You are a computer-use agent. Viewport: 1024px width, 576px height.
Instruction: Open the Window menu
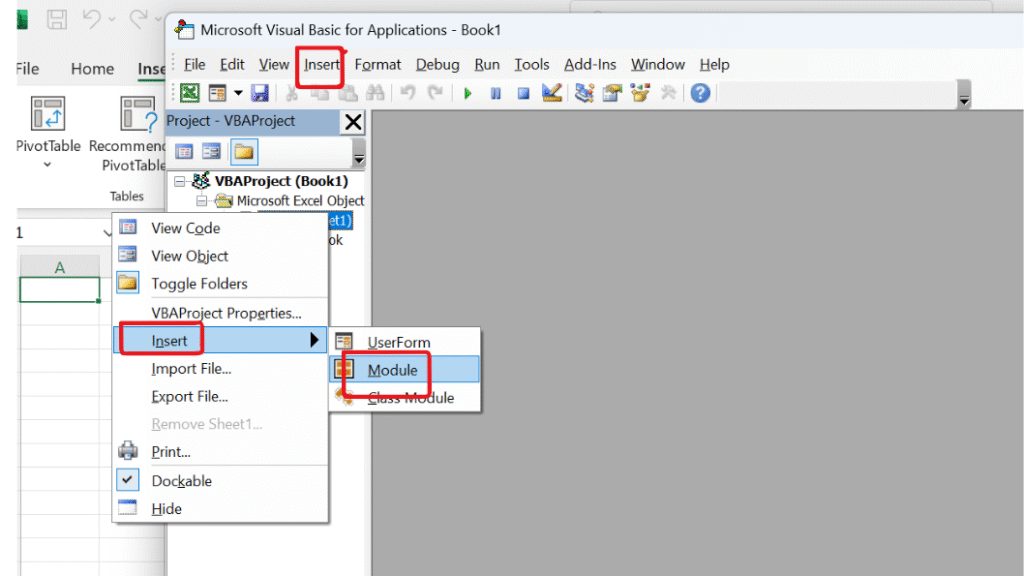[x=658, y=65]
